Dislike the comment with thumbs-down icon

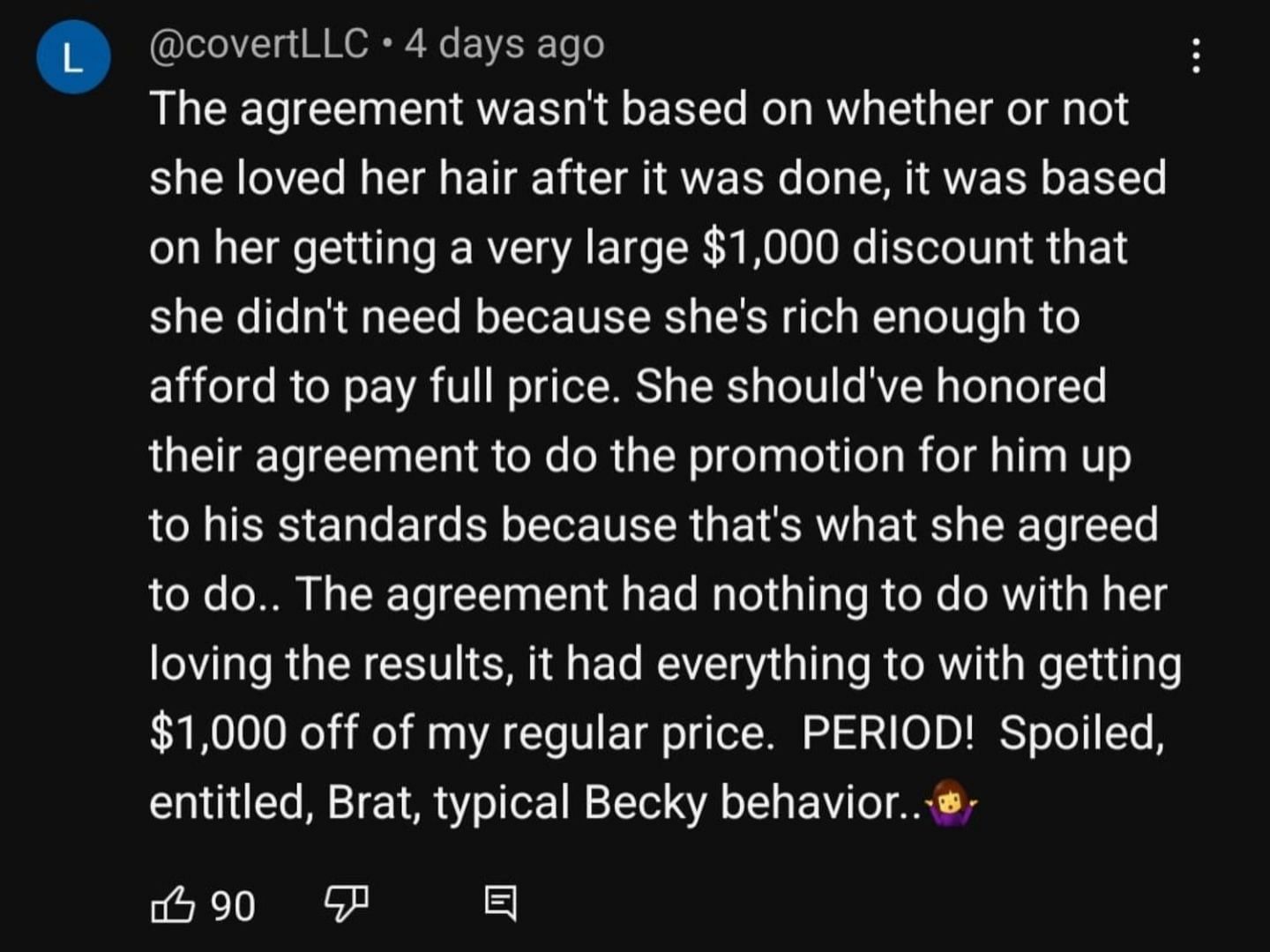(x=346, y=904)
